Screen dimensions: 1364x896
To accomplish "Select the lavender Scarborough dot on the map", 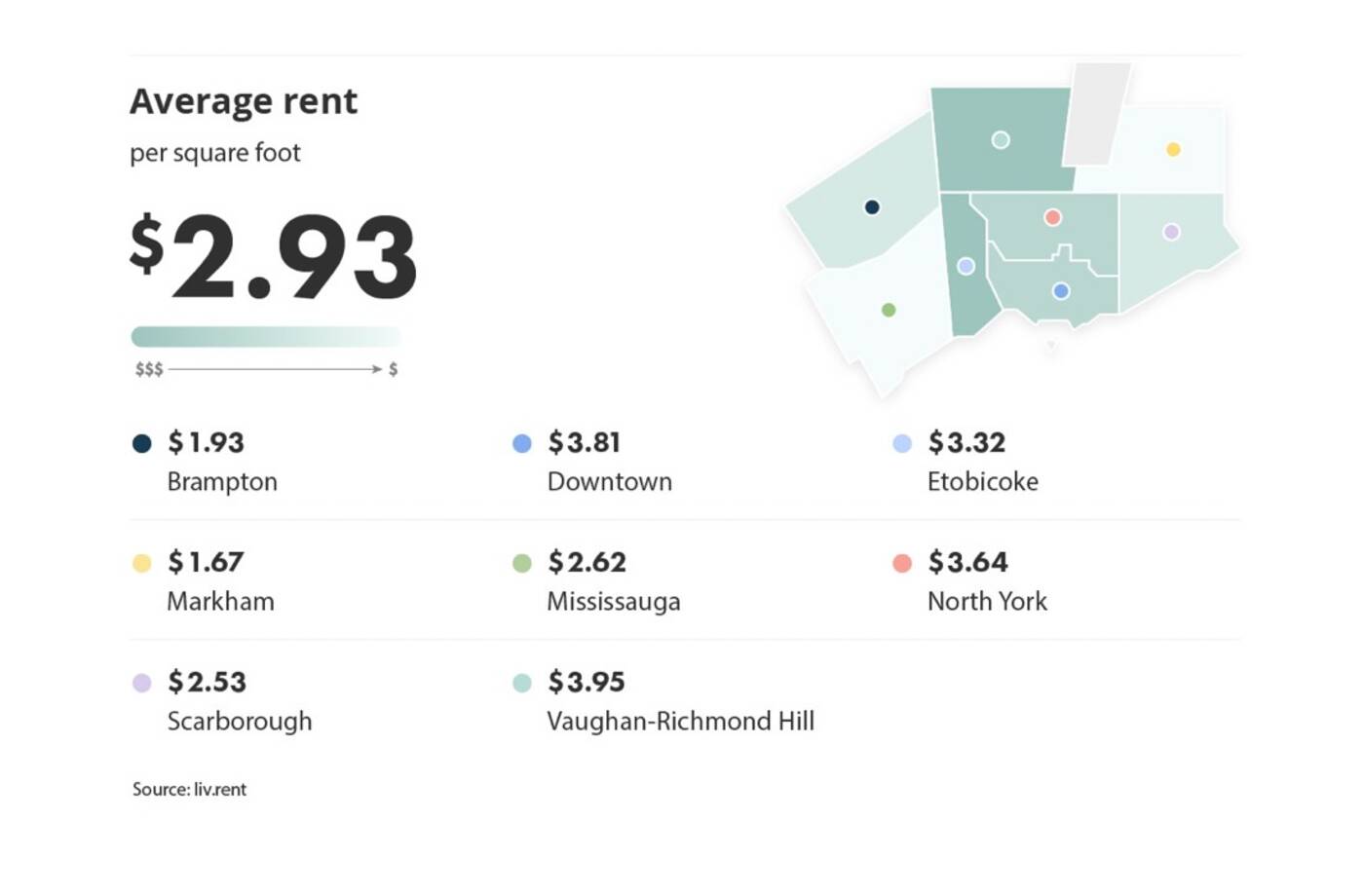I will pos(1171,232).
